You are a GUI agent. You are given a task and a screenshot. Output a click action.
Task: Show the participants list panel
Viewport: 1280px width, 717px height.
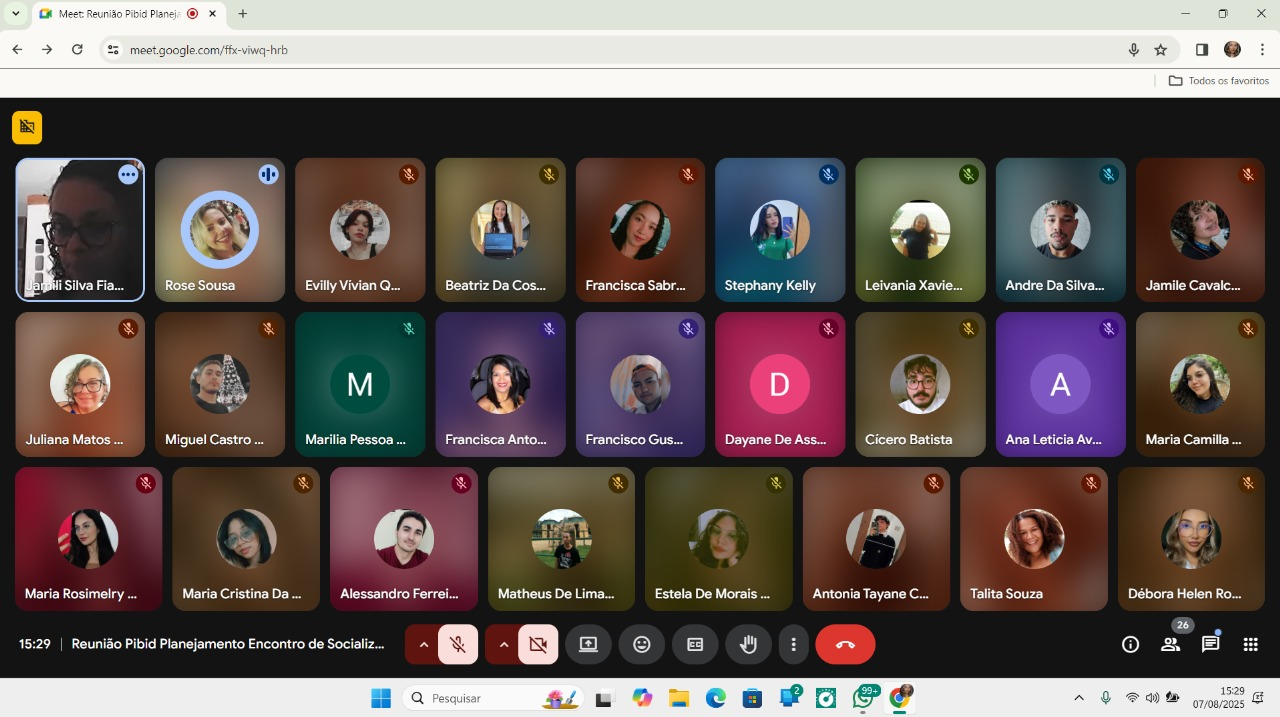point(1170,645)
